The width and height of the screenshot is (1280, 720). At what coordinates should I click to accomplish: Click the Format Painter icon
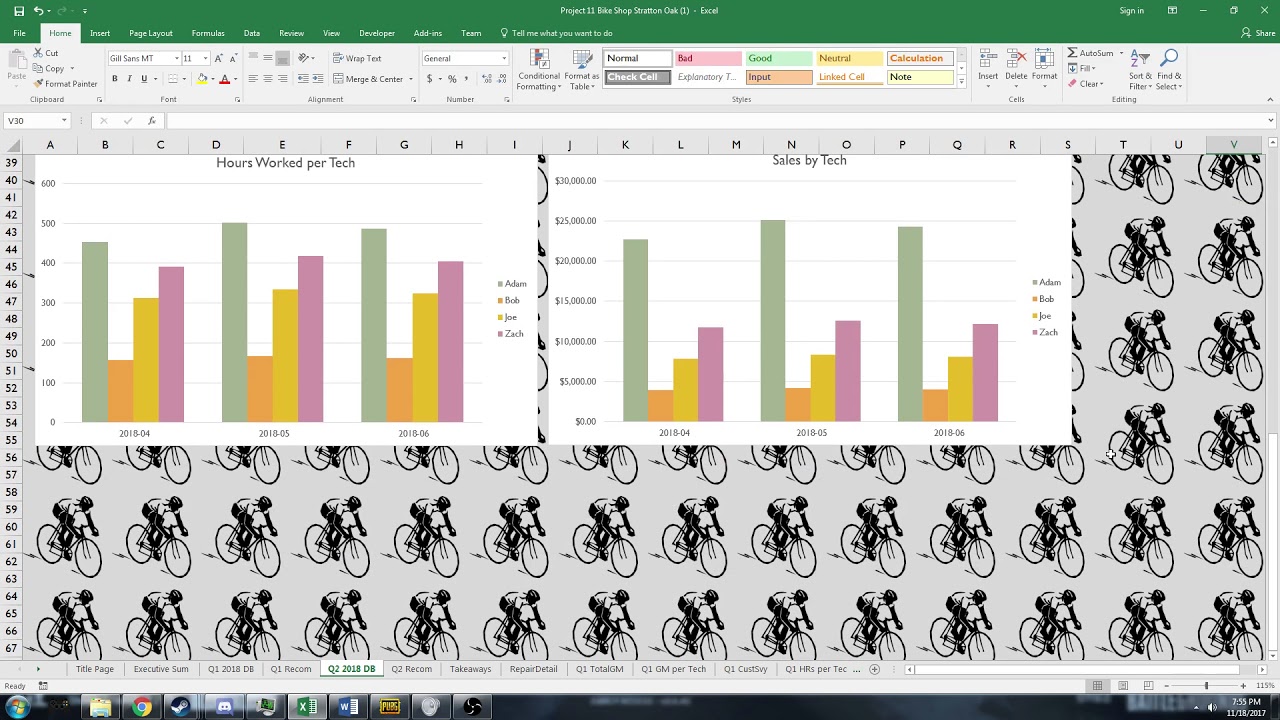(38, 84)
